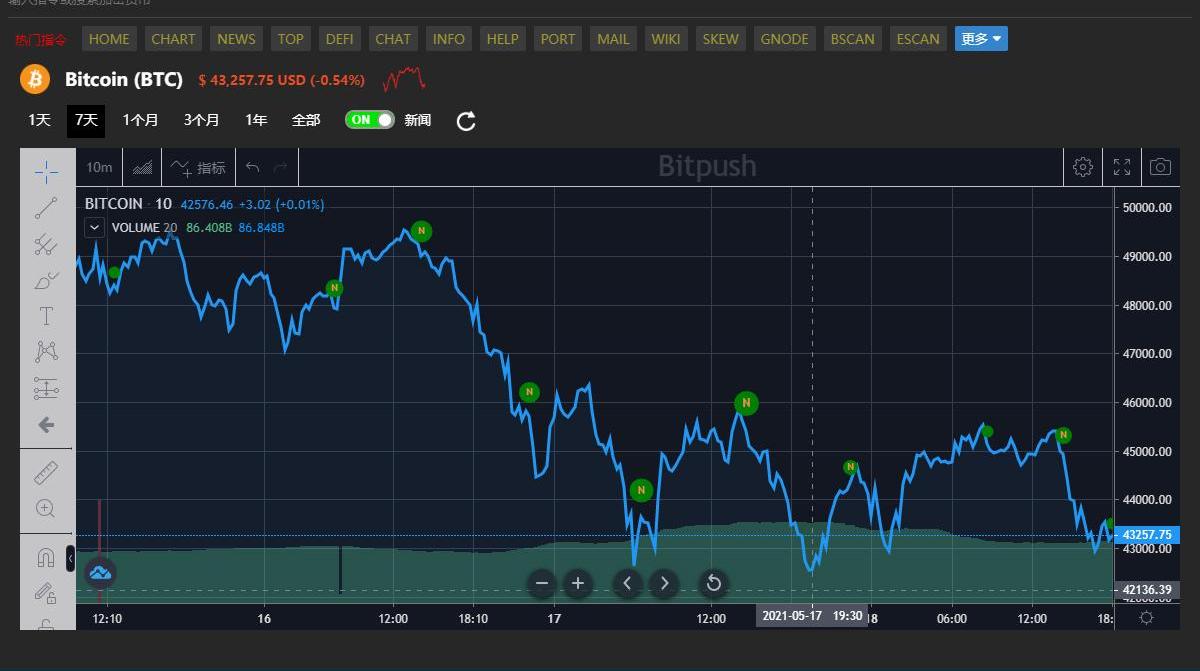
Task: Take a chart snapshot with camera icon
Action: click(1160, 167)
